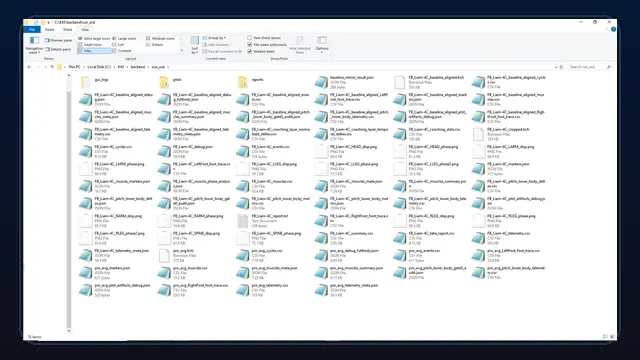This screenshot has height=360, width=640.
Task: Select FB_Liam-4C_debug.json file icon
Action: (x=164, y=151)
